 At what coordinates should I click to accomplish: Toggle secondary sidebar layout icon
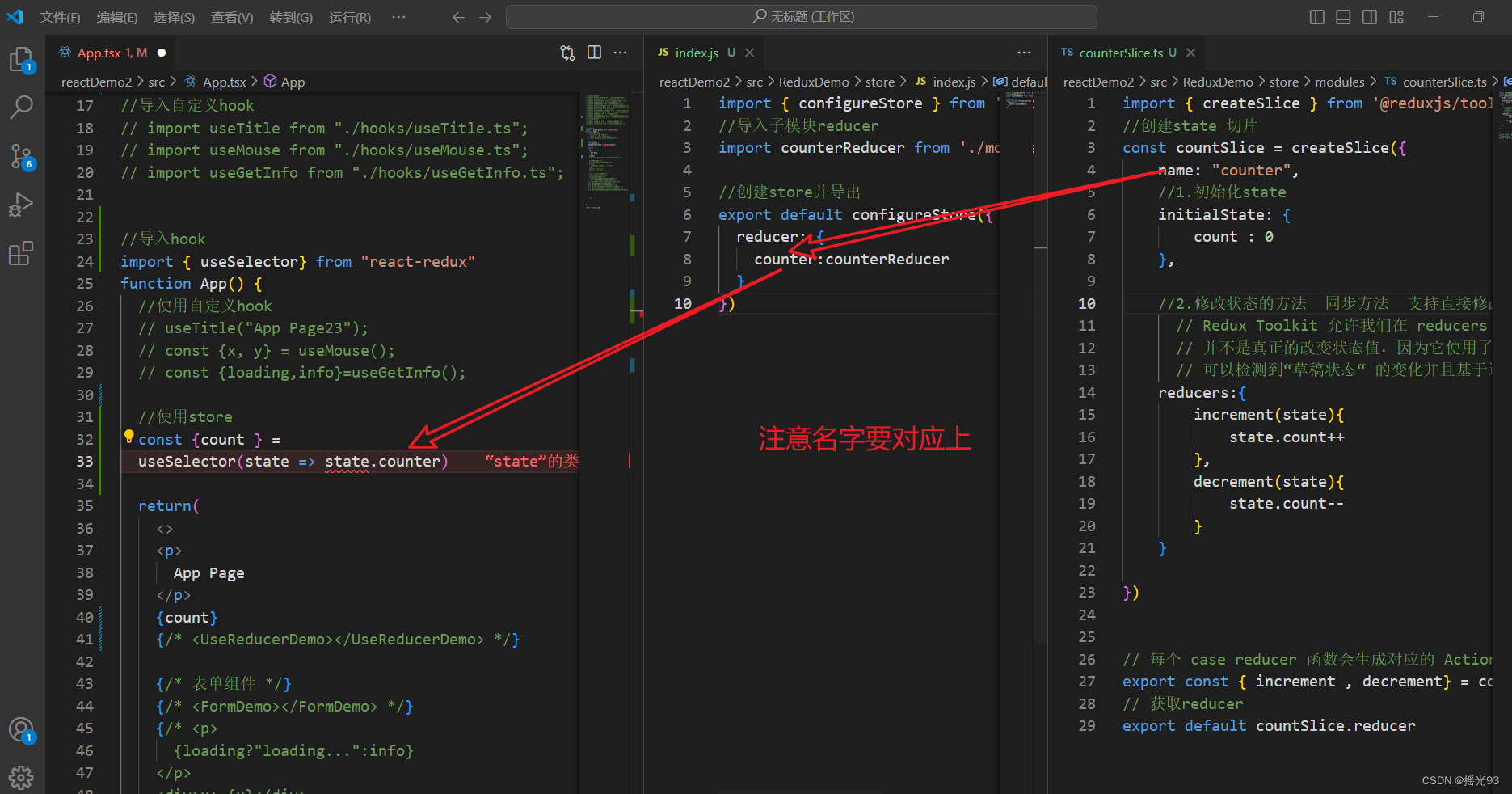(x=1370, y=17)
